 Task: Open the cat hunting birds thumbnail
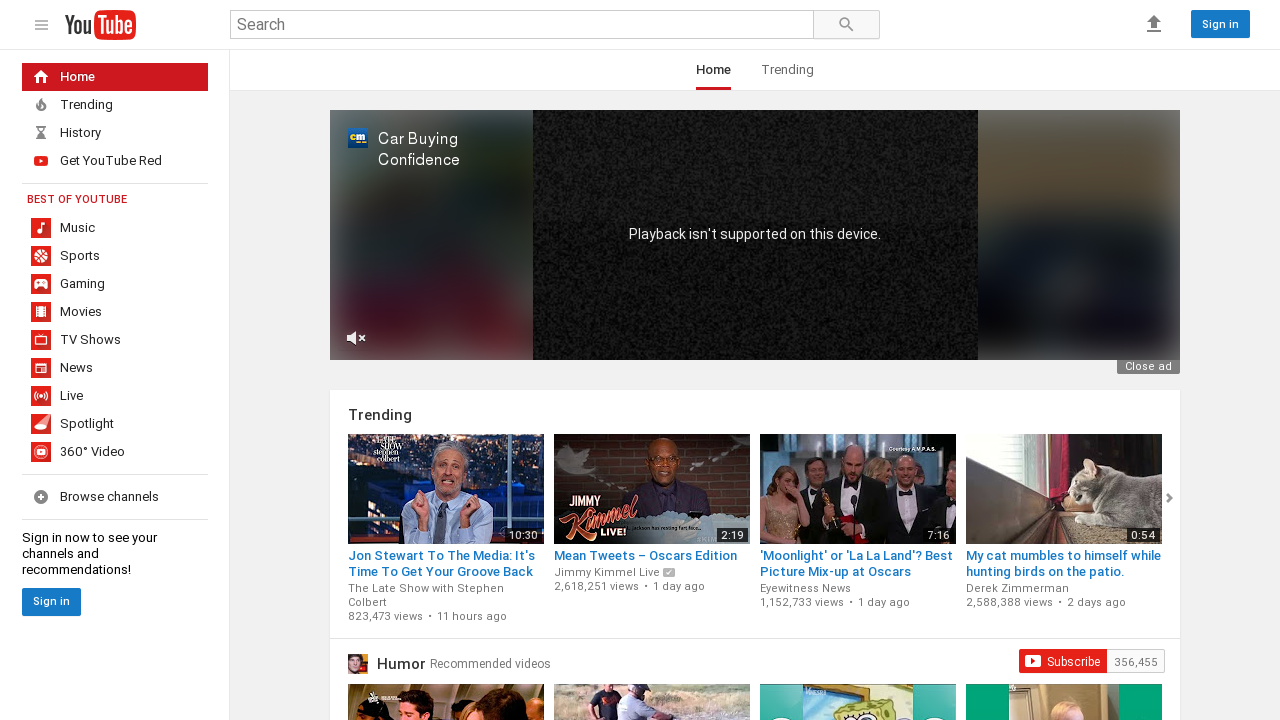coord(1064,489)
